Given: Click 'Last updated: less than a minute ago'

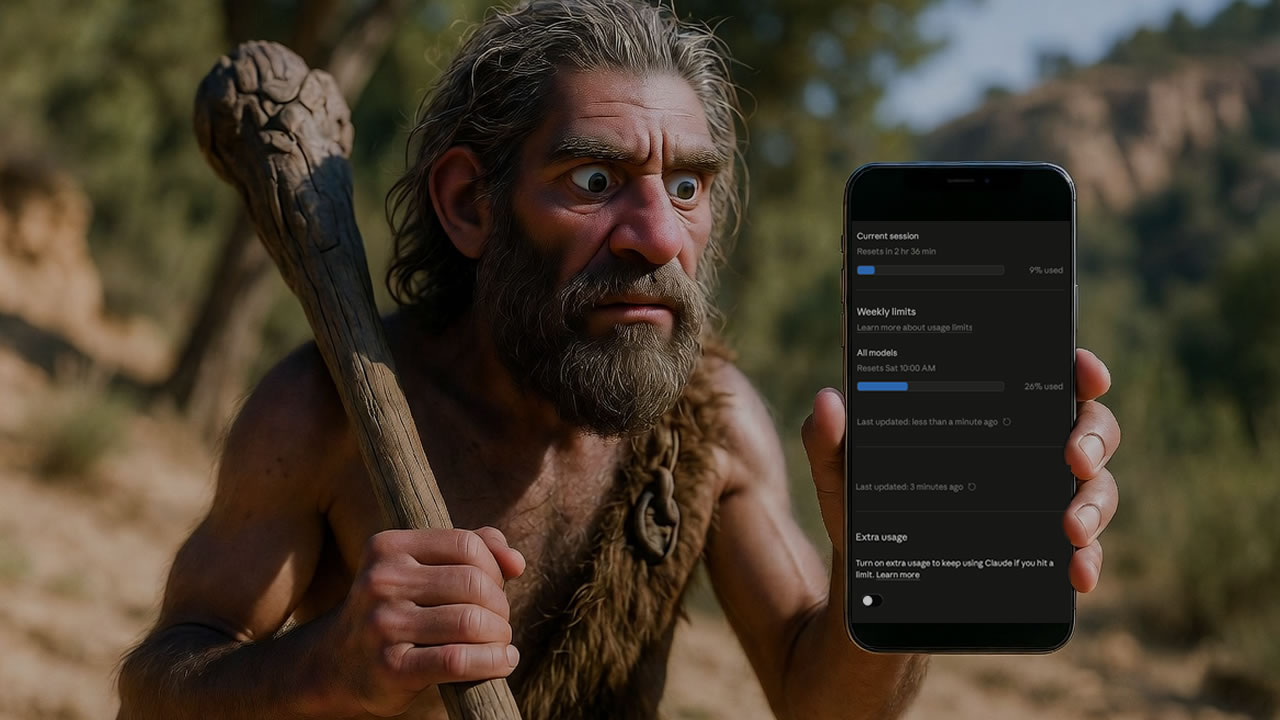Looking at the screenshot, I should coord(927,422).
